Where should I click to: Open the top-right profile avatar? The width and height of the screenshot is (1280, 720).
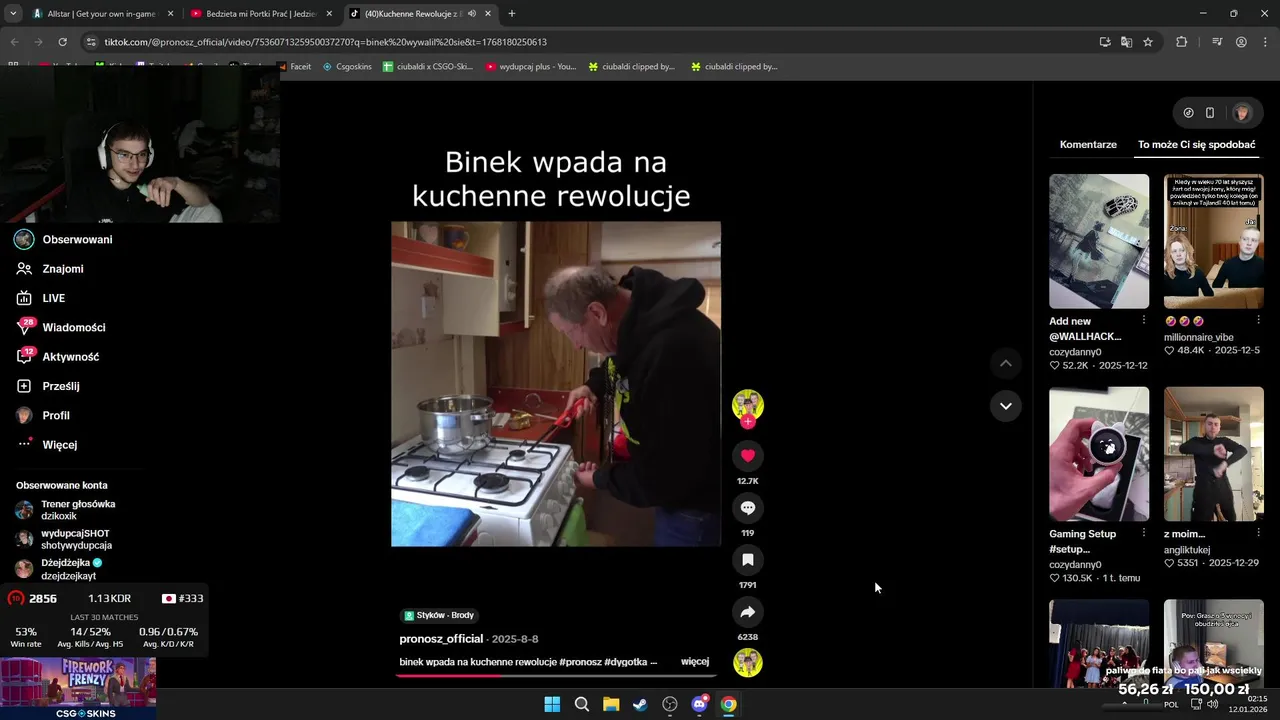pyautogui.click(x=1242, y=113)
